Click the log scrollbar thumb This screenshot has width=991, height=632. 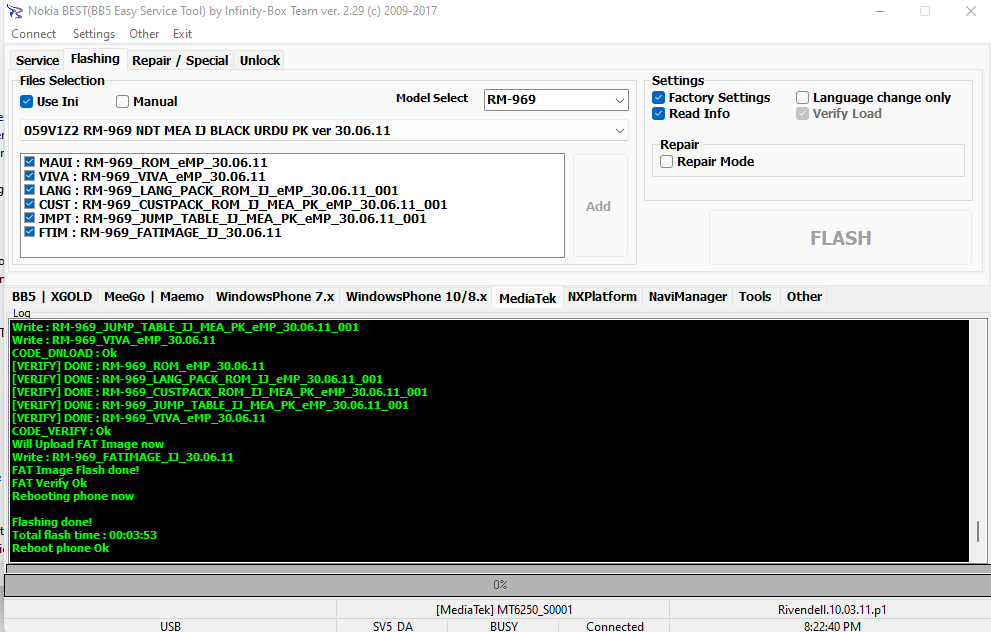coord(978,530)
